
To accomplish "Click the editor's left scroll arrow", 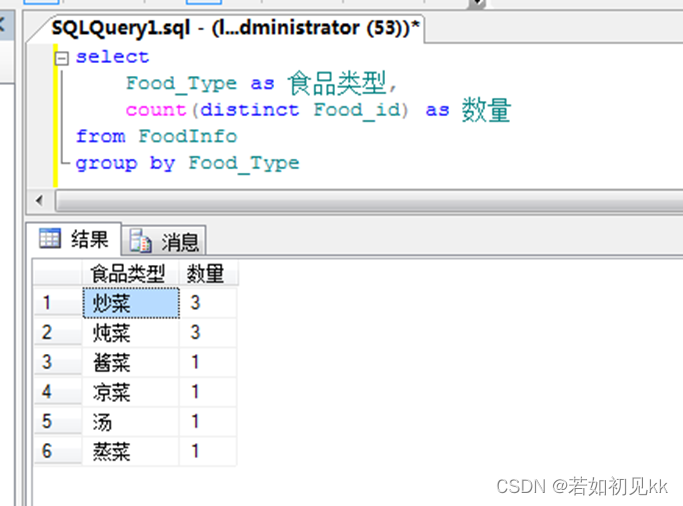I will 40,201.
